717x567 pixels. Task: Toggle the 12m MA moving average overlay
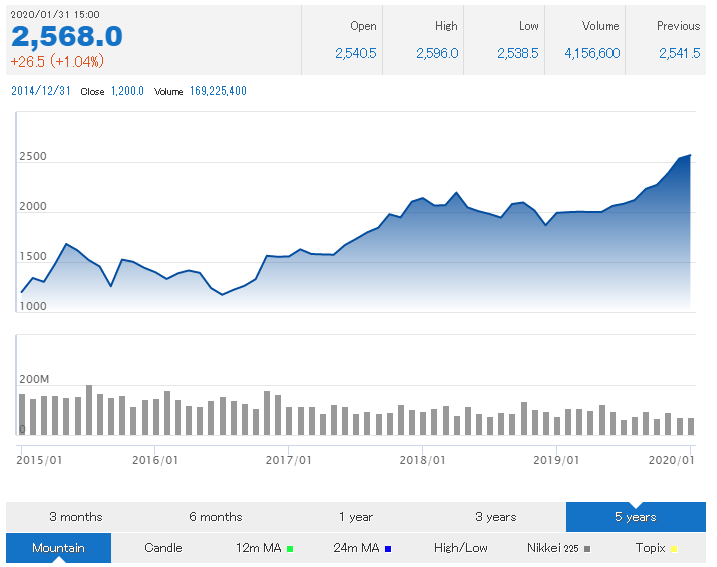tap(258, 548)
